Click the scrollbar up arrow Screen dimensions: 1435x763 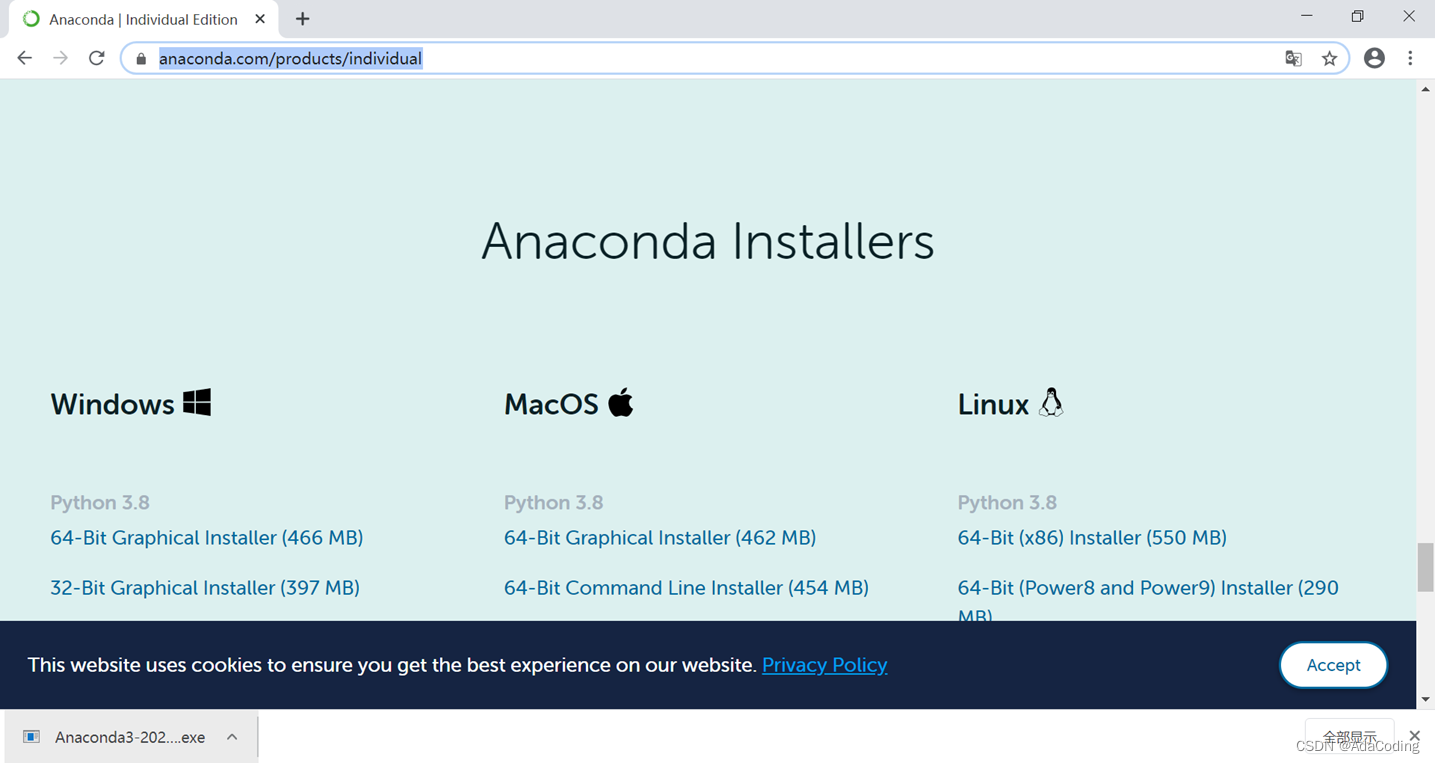click(1425, 89)
